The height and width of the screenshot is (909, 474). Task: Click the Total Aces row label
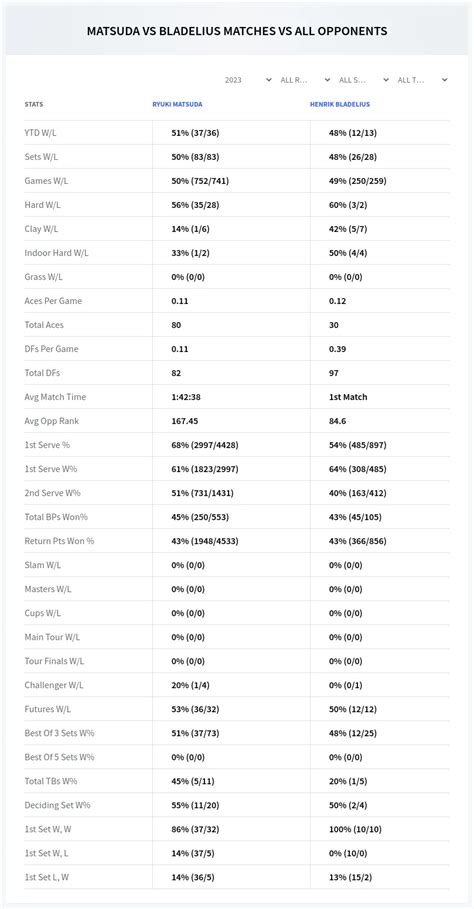(x=44, y=325)
